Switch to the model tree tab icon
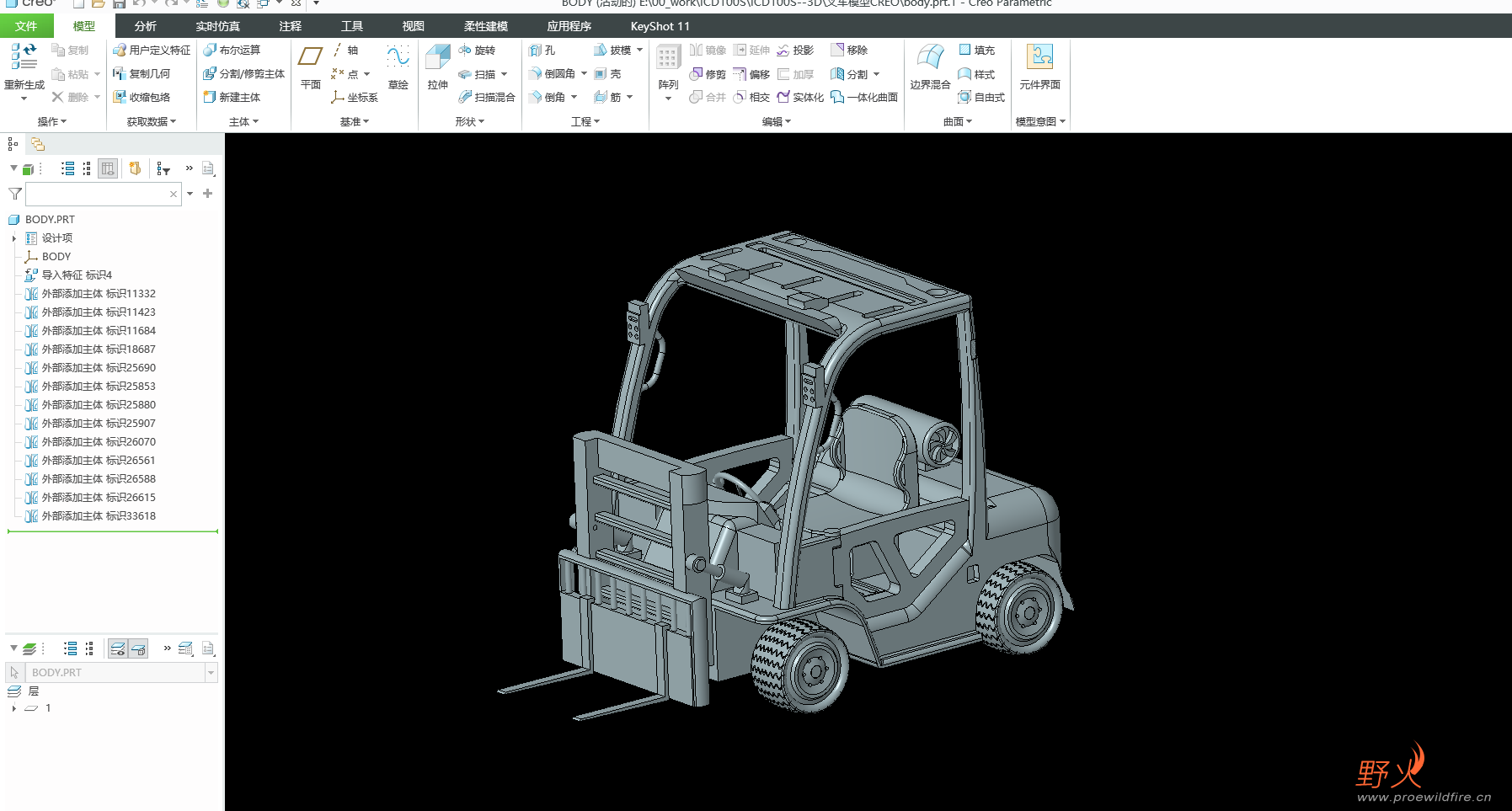This screenshot has width=1512, height=811. pos(13,144)
